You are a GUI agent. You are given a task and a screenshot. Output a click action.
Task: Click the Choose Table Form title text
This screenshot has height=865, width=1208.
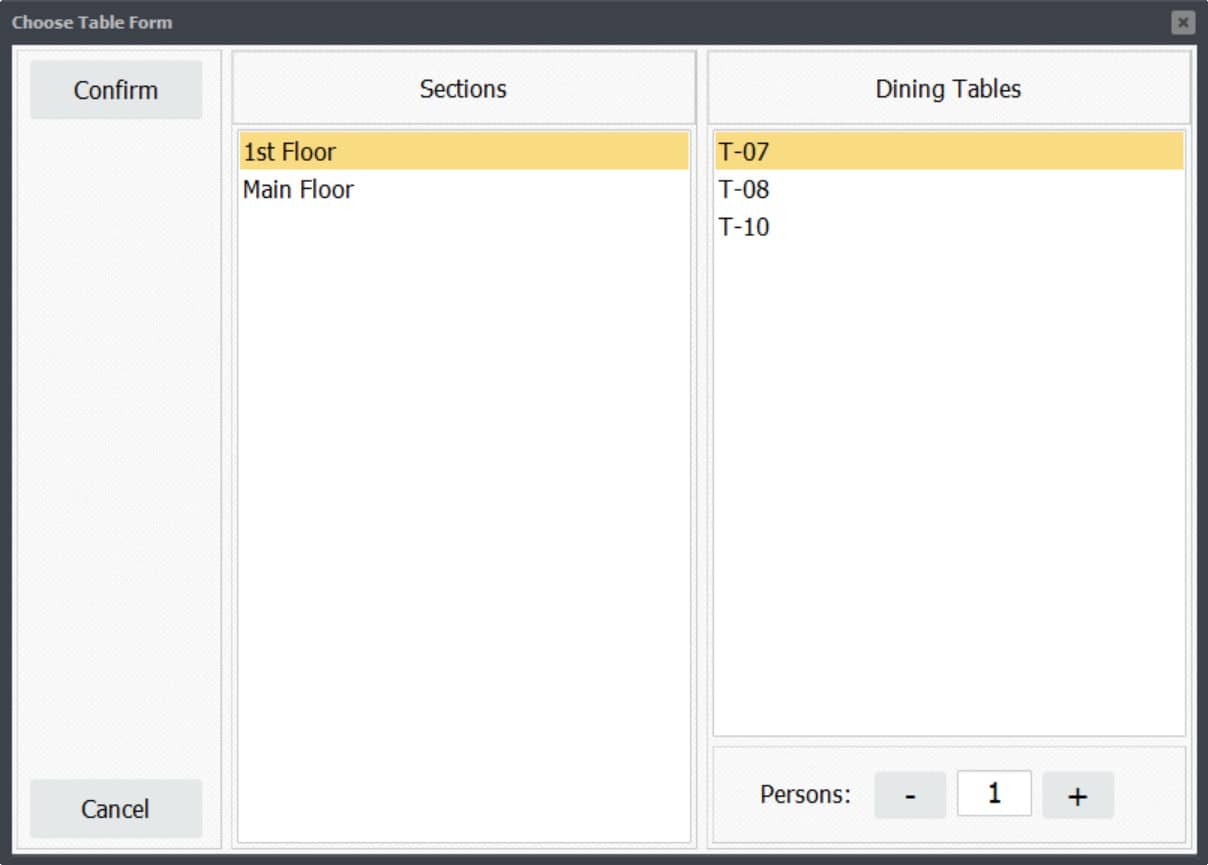pos(92,22)
